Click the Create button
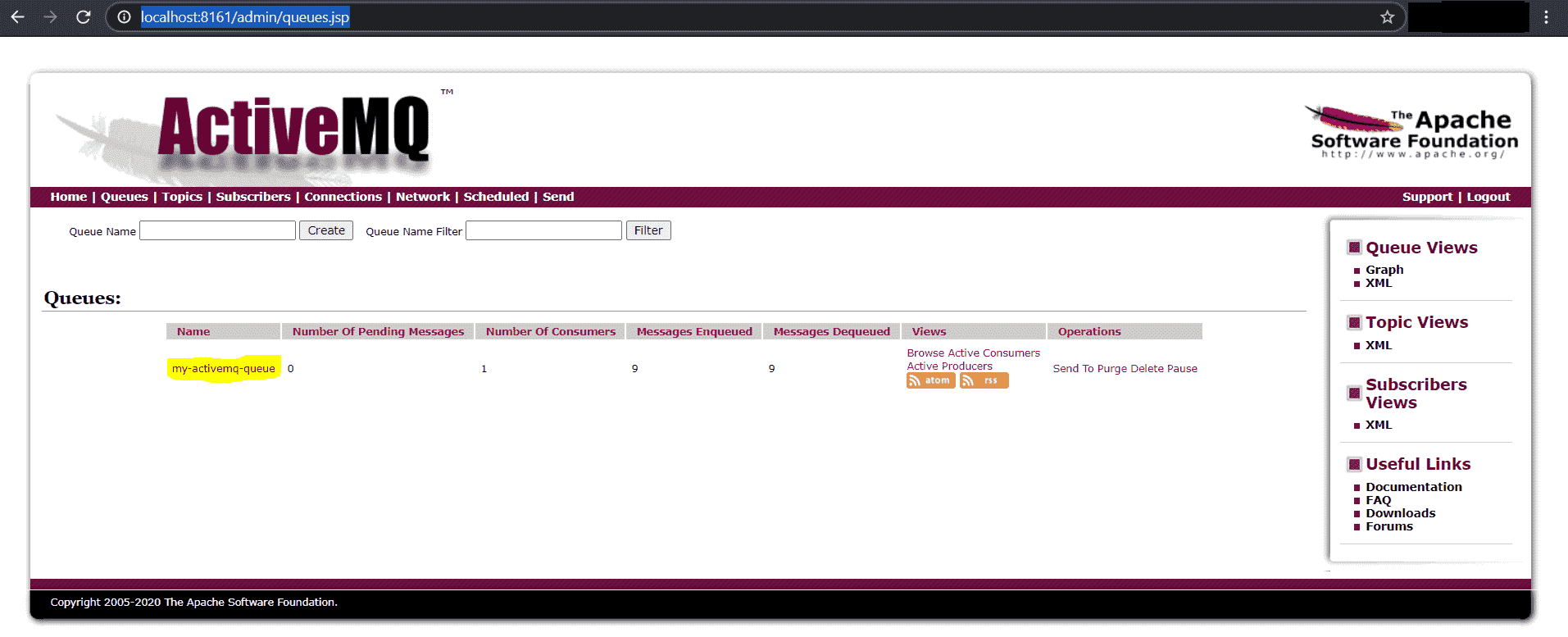Viewport: 1568px width, 637px height. (x=326, y=230)
